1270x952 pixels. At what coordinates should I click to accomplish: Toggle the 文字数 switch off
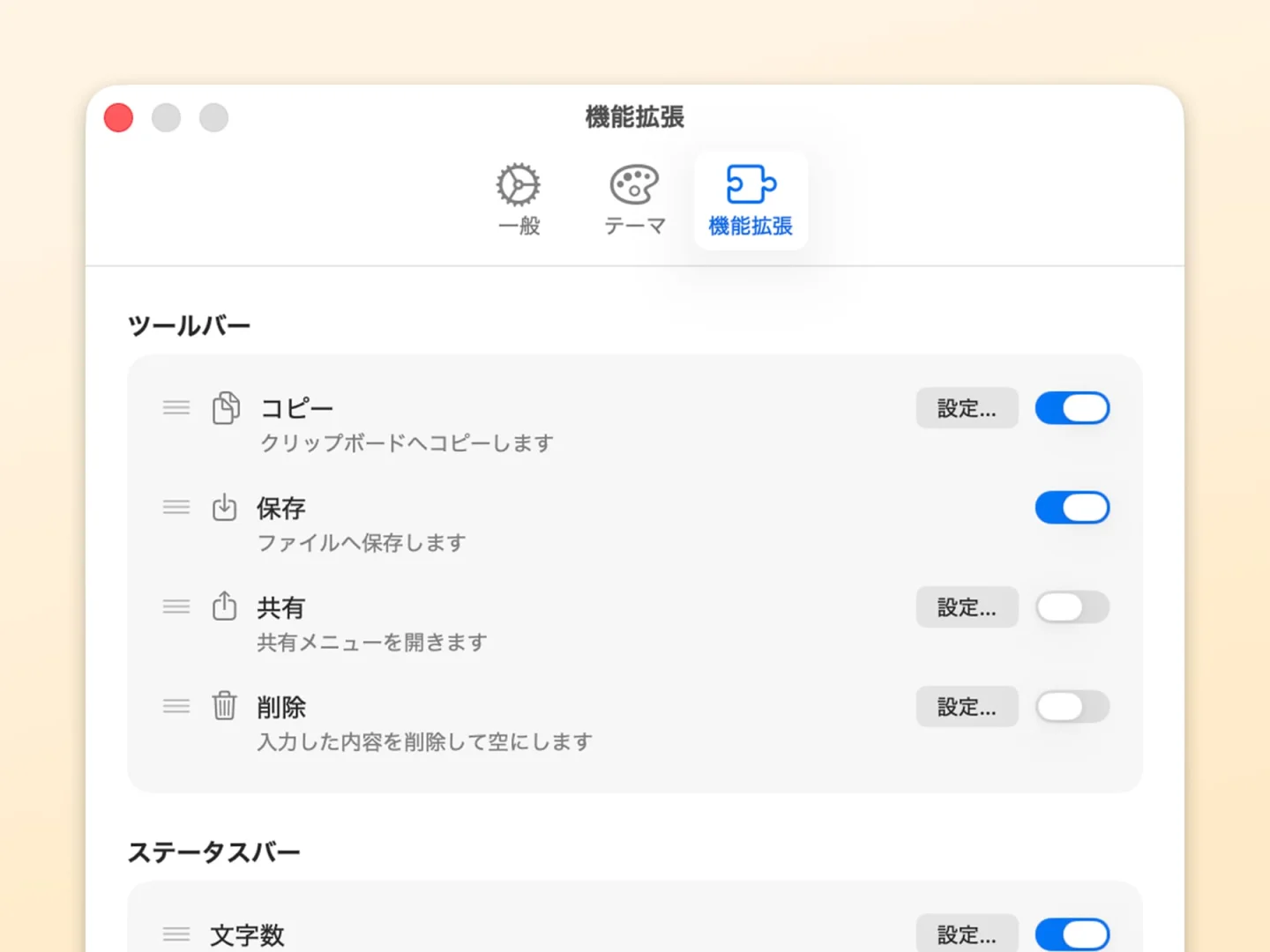pos(1072,934)
